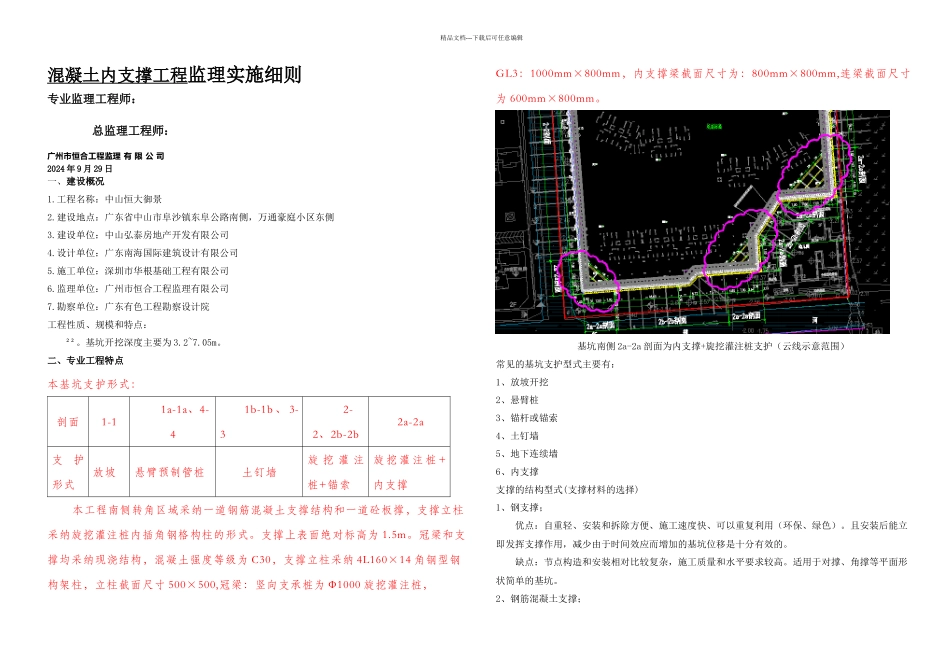Click the table cell 放坡
950x672 pixels.
pos(109,472)
